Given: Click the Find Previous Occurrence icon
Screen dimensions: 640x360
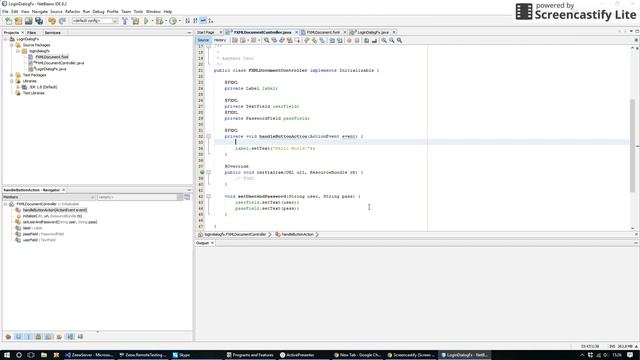Looking at the screenshot, I should [x=274, y=40].
